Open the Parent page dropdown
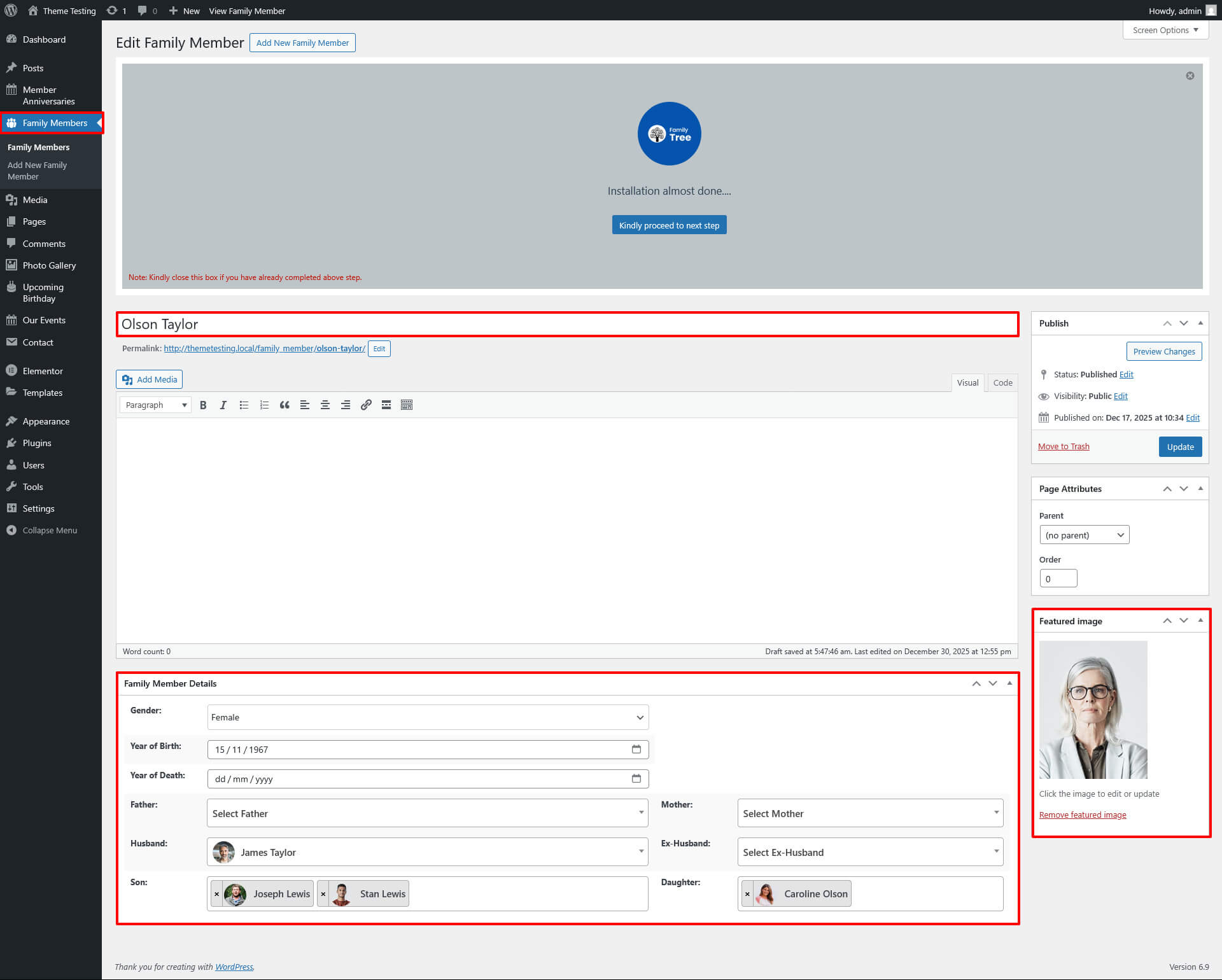Image resolution: width=1222 pixels, height=980 pixels. tap(1084, 535)
